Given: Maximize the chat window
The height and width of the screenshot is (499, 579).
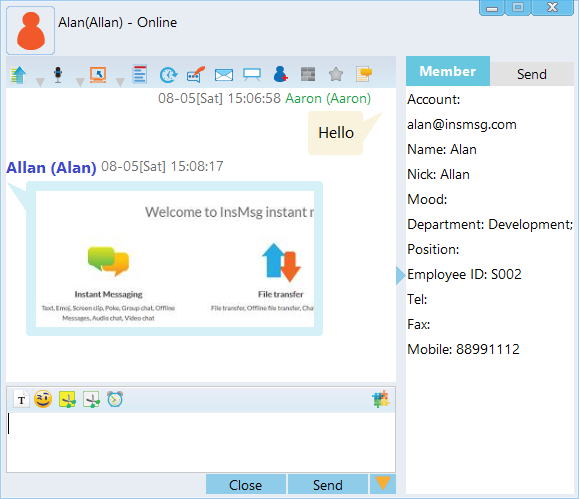Looking at the screenshot, I should click(518, 8).
